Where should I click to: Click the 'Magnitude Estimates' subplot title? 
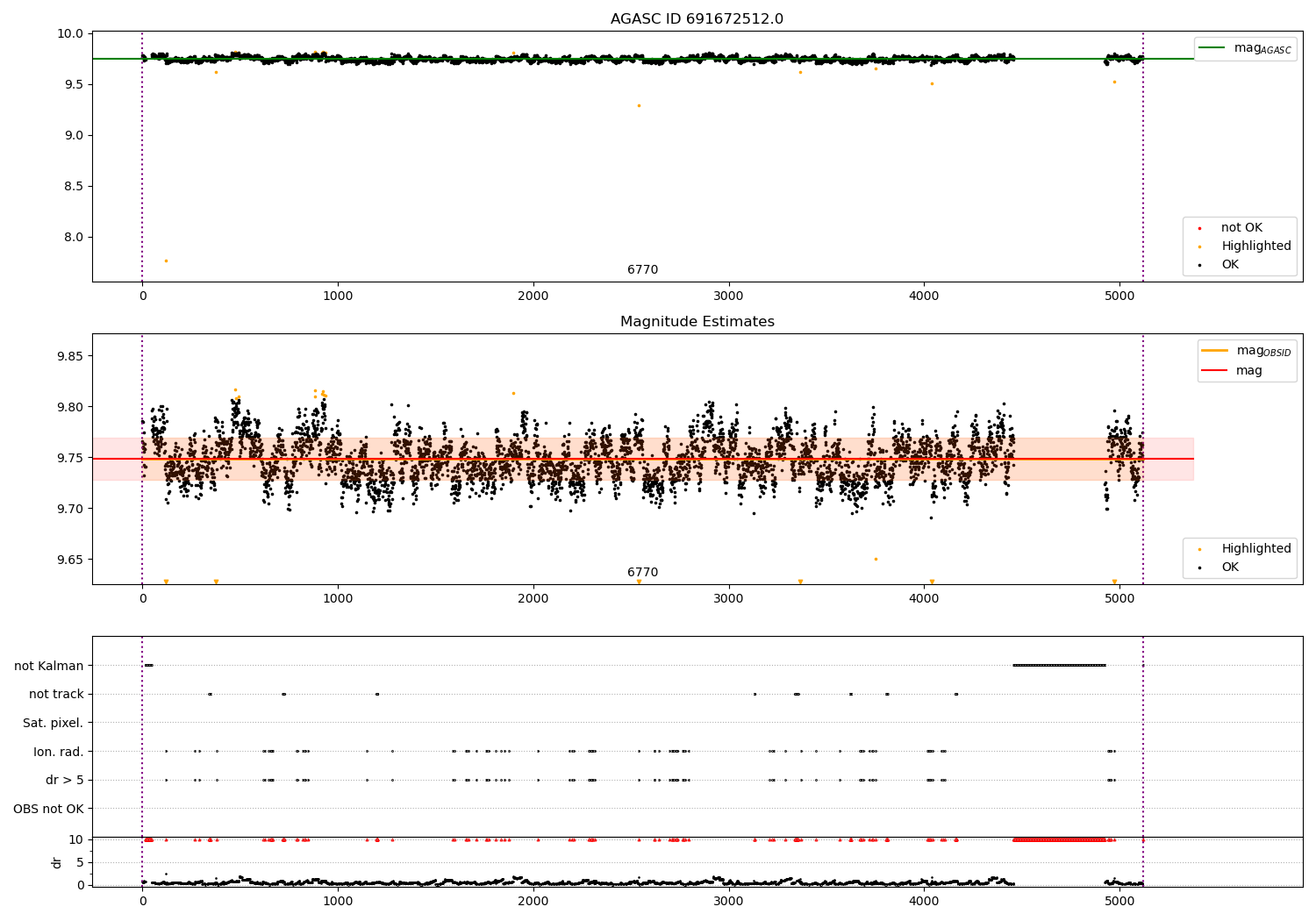(x=697, y=322)
